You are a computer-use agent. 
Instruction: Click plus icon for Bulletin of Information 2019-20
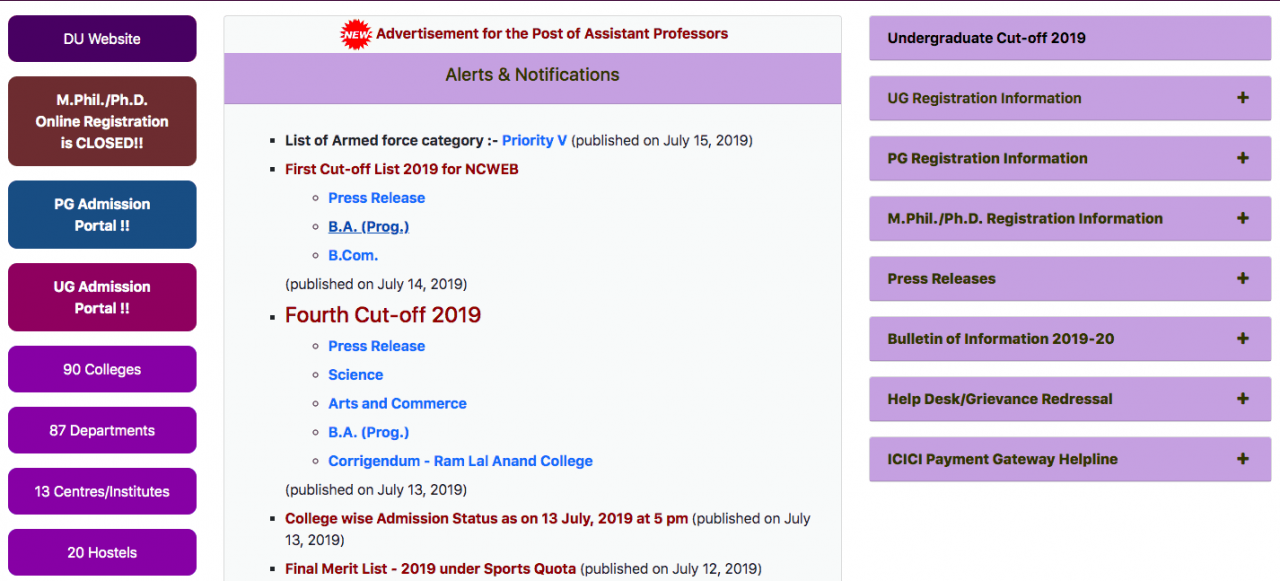1242,339
